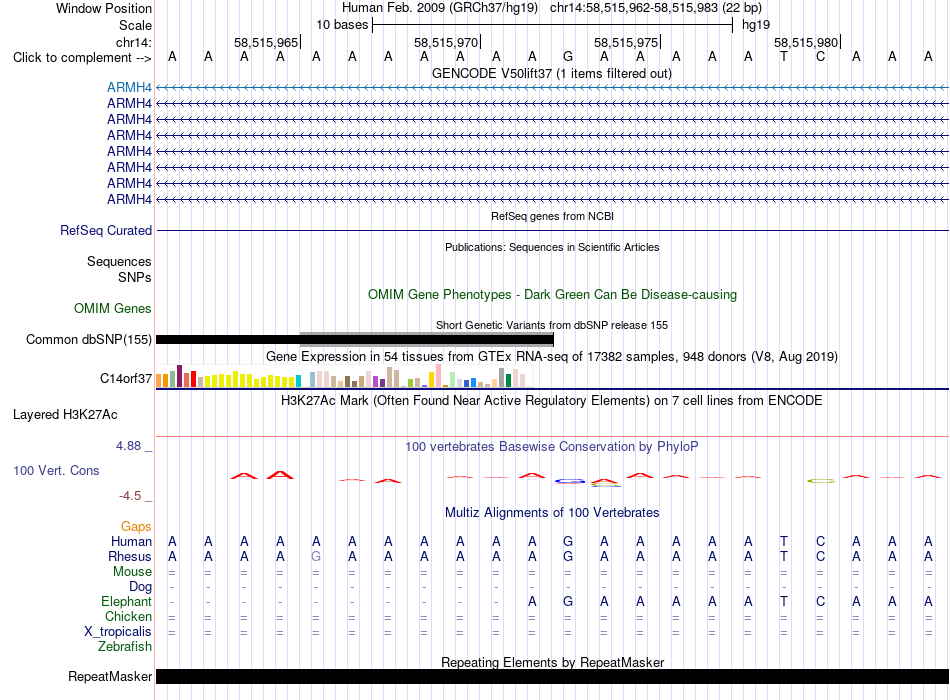Screen dimensions: 950x700
Task: Open Repeating Elements by RepeatMasker title
Action: 552,662
